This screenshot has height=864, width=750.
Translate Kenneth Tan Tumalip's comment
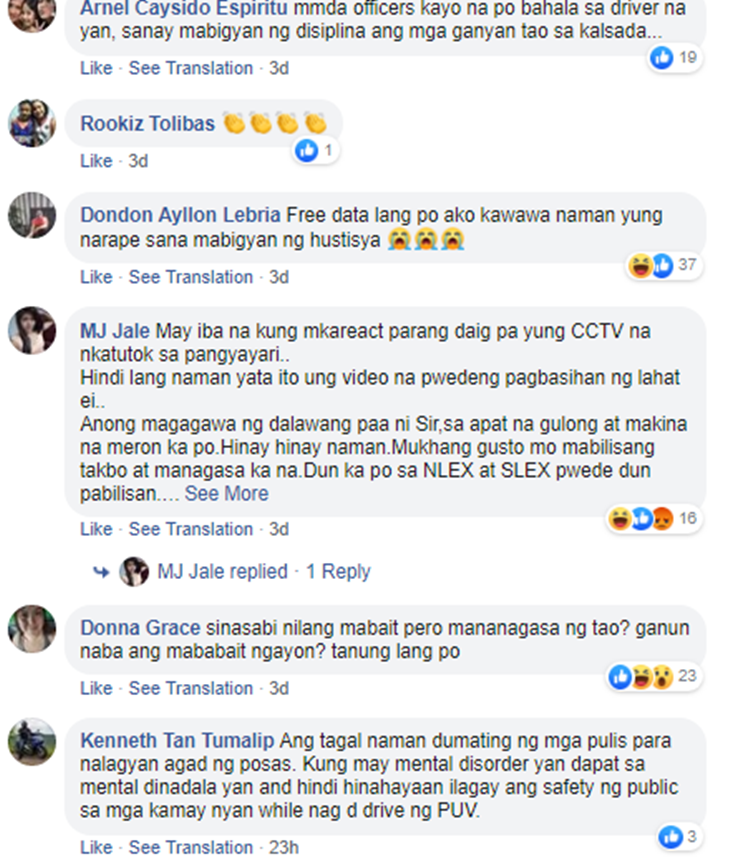coord(191,847)
